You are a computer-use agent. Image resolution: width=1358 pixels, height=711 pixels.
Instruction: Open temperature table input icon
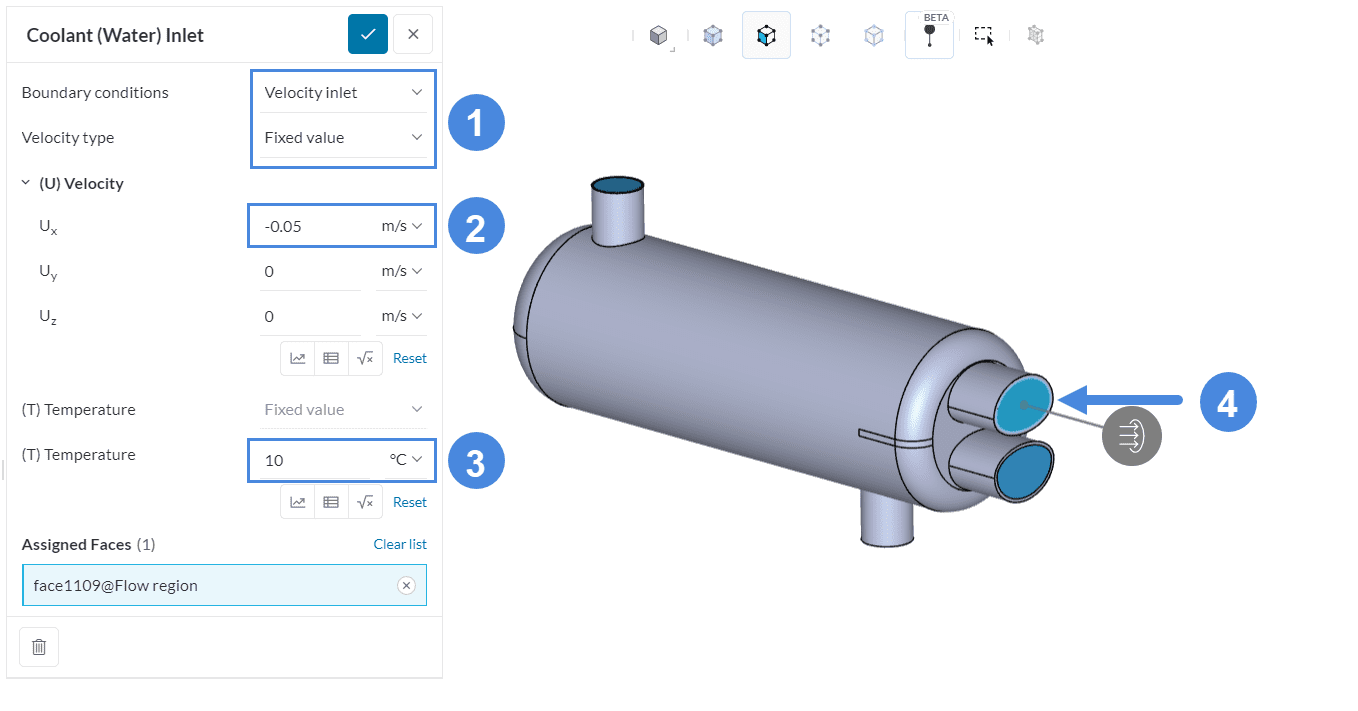(x=331, y=502)
